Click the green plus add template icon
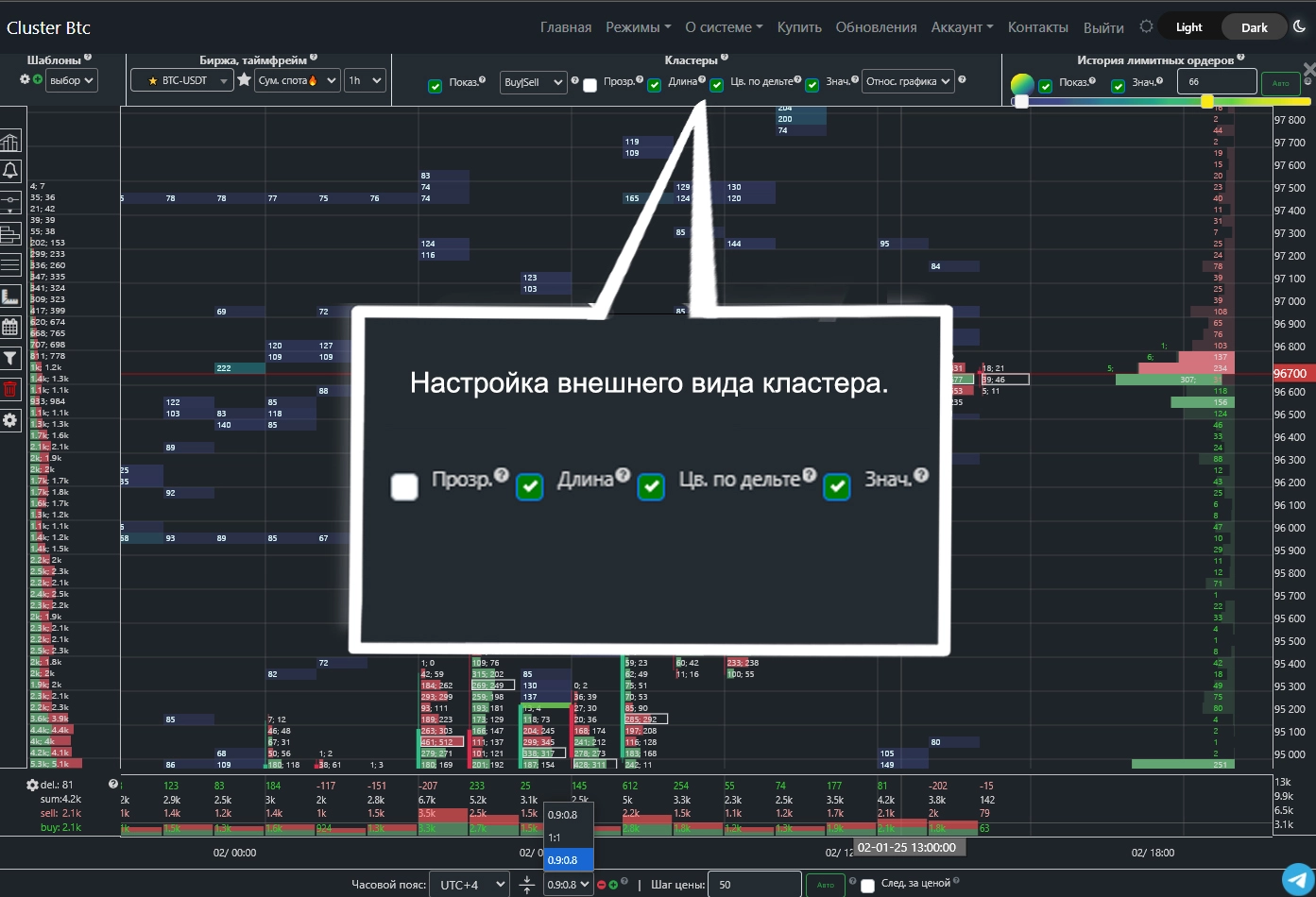 coord(38,79)
